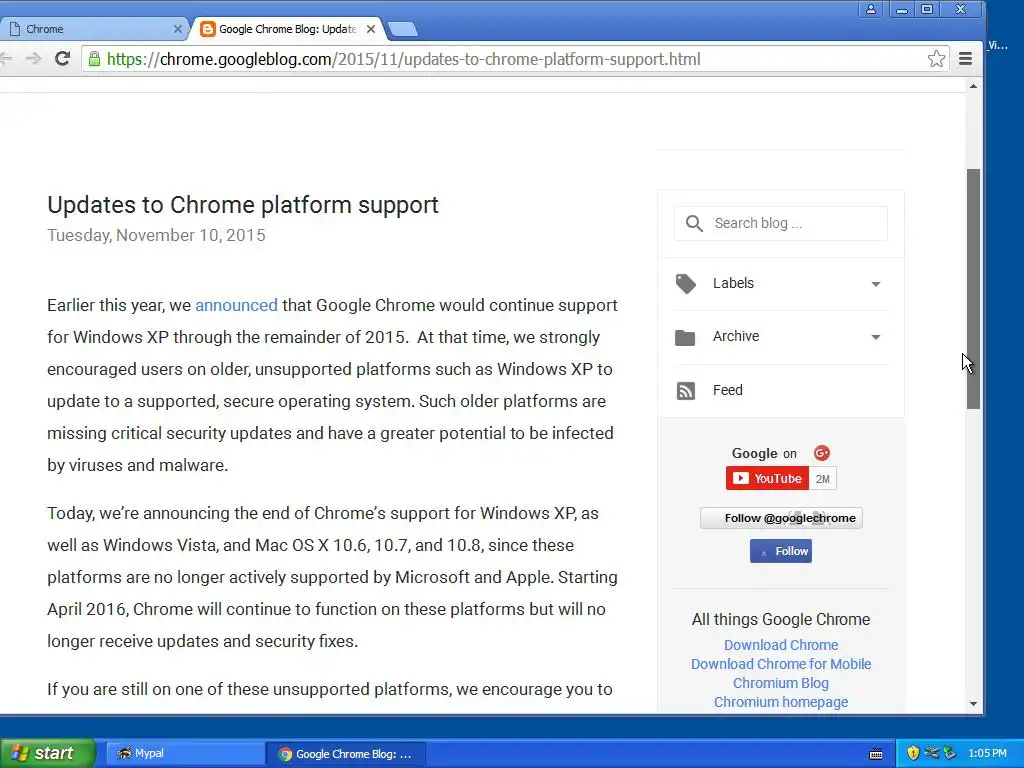
Task: Click the safely remove hardware tray icon
Action: 949,753
